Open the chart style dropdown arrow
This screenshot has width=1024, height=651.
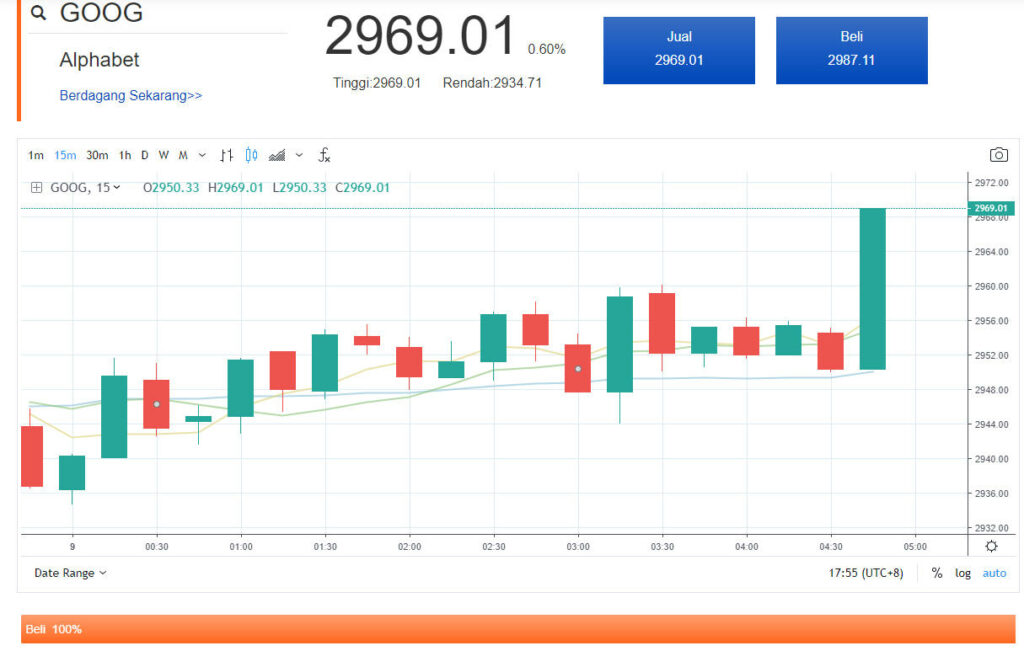click(x=299, y=155)
